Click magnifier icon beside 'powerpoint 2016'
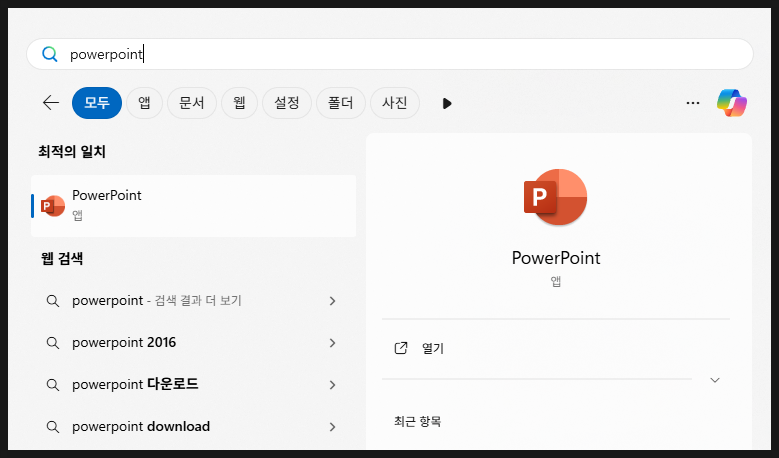 [x=53, y=343]
